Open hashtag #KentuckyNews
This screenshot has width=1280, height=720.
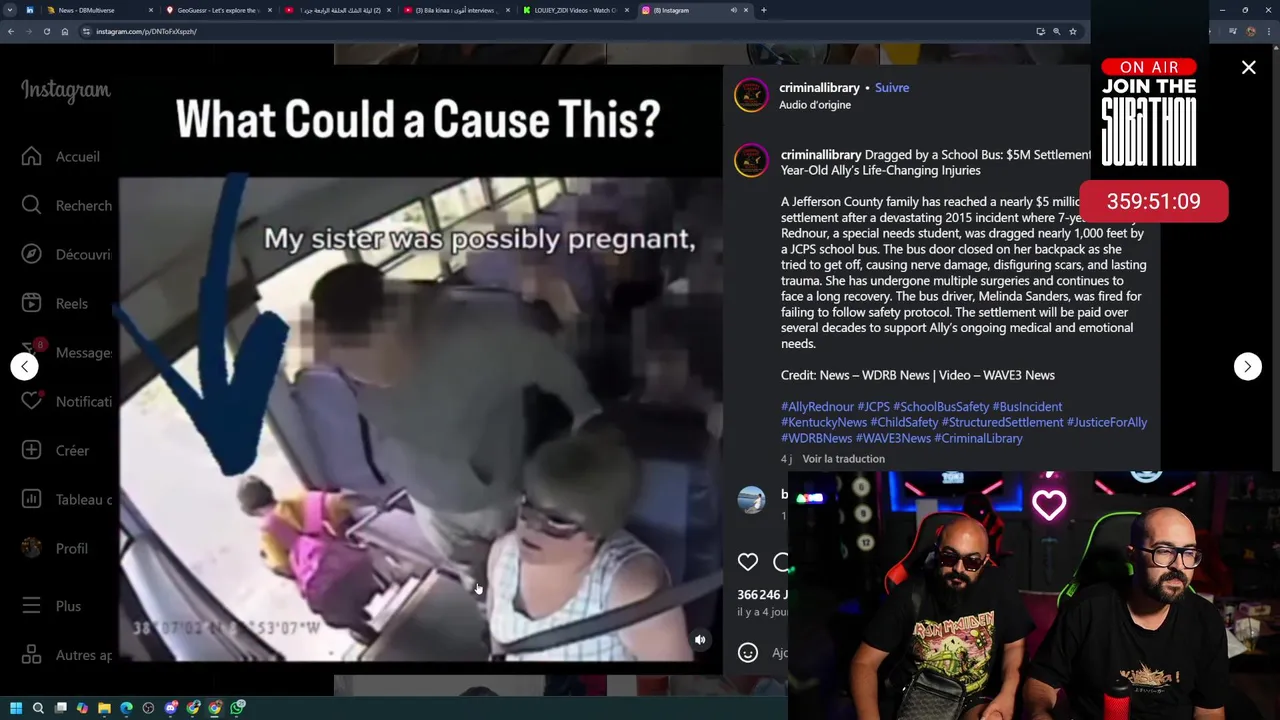(x=824, y=423)
